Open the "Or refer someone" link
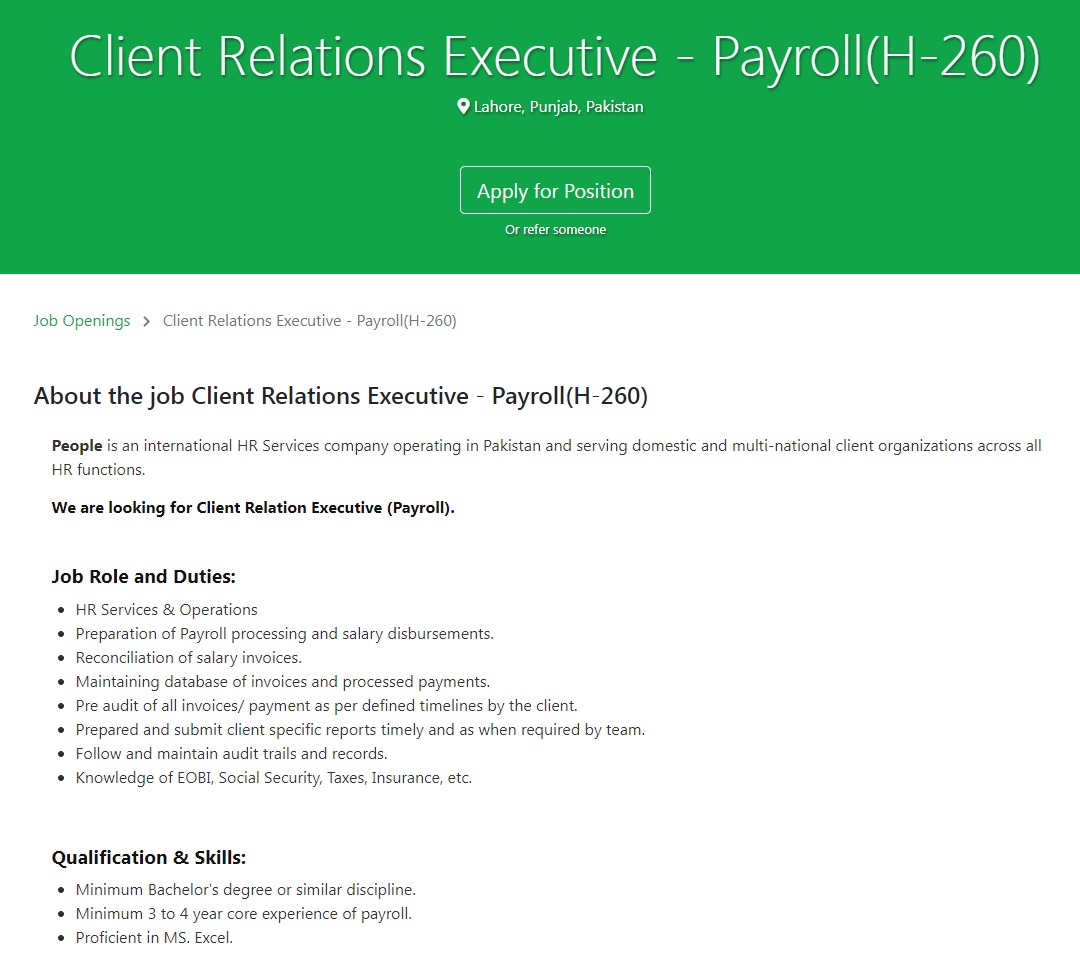Image resolution: width=1080 pixels, height=966 pixels. pos(555,230)
